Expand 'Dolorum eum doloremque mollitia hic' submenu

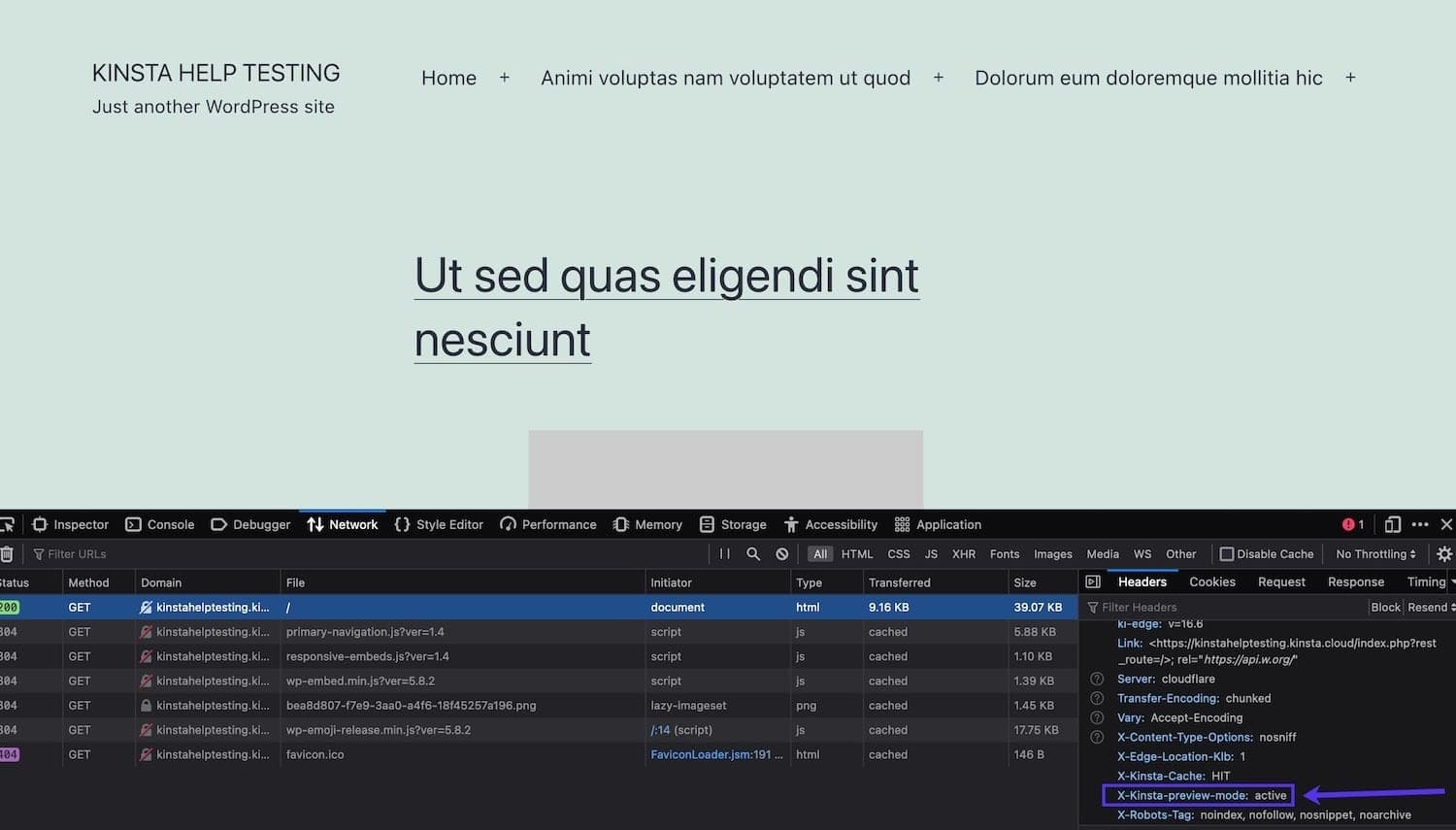pyautogui.click(x=1350, y=78)
